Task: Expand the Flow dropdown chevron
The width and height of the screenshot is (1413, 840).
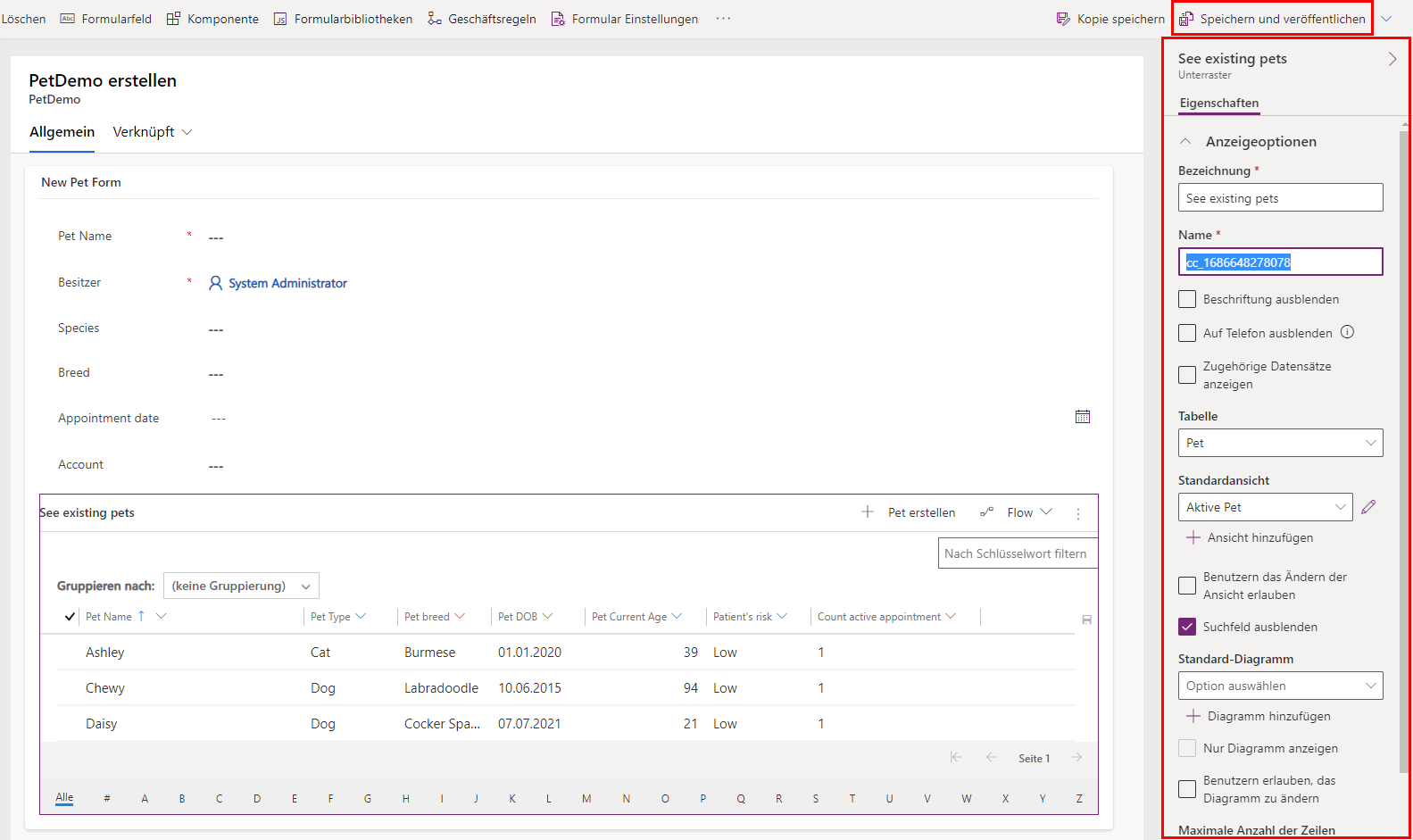Action: (x=1046, y=512)
